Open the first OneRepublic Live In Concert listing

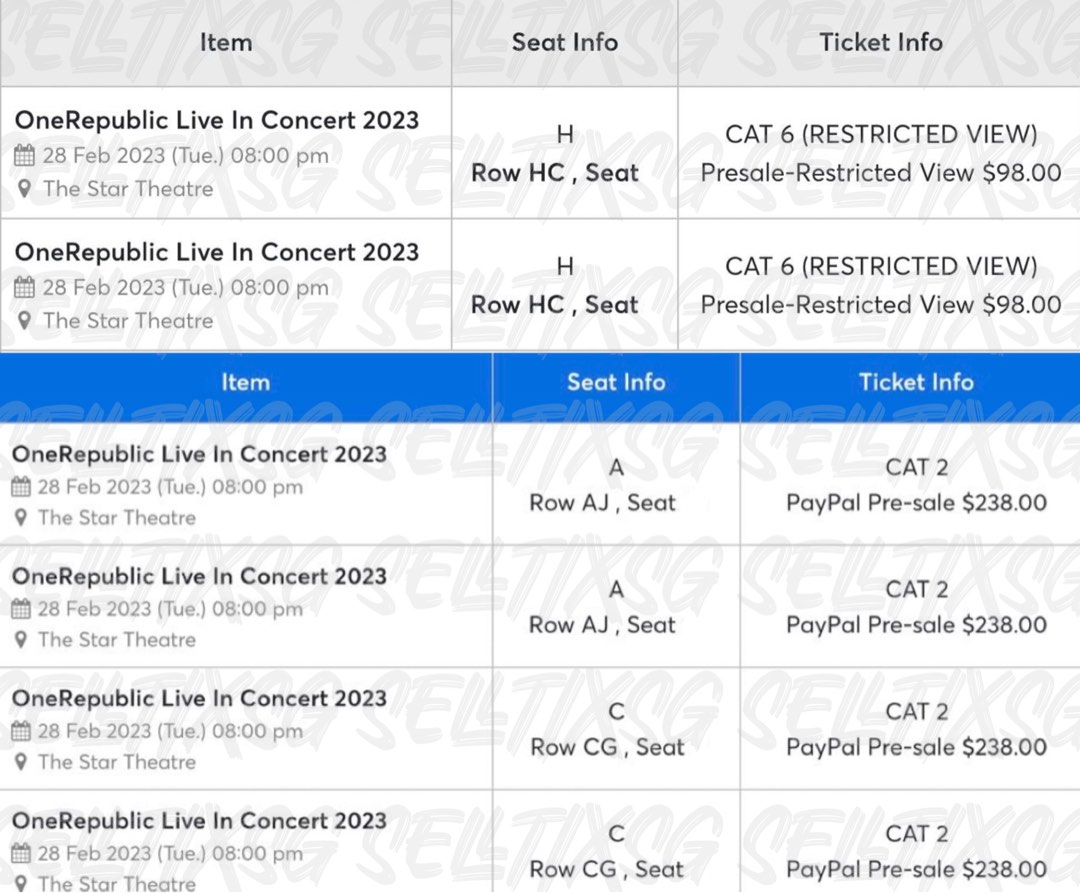pos(216,119)
